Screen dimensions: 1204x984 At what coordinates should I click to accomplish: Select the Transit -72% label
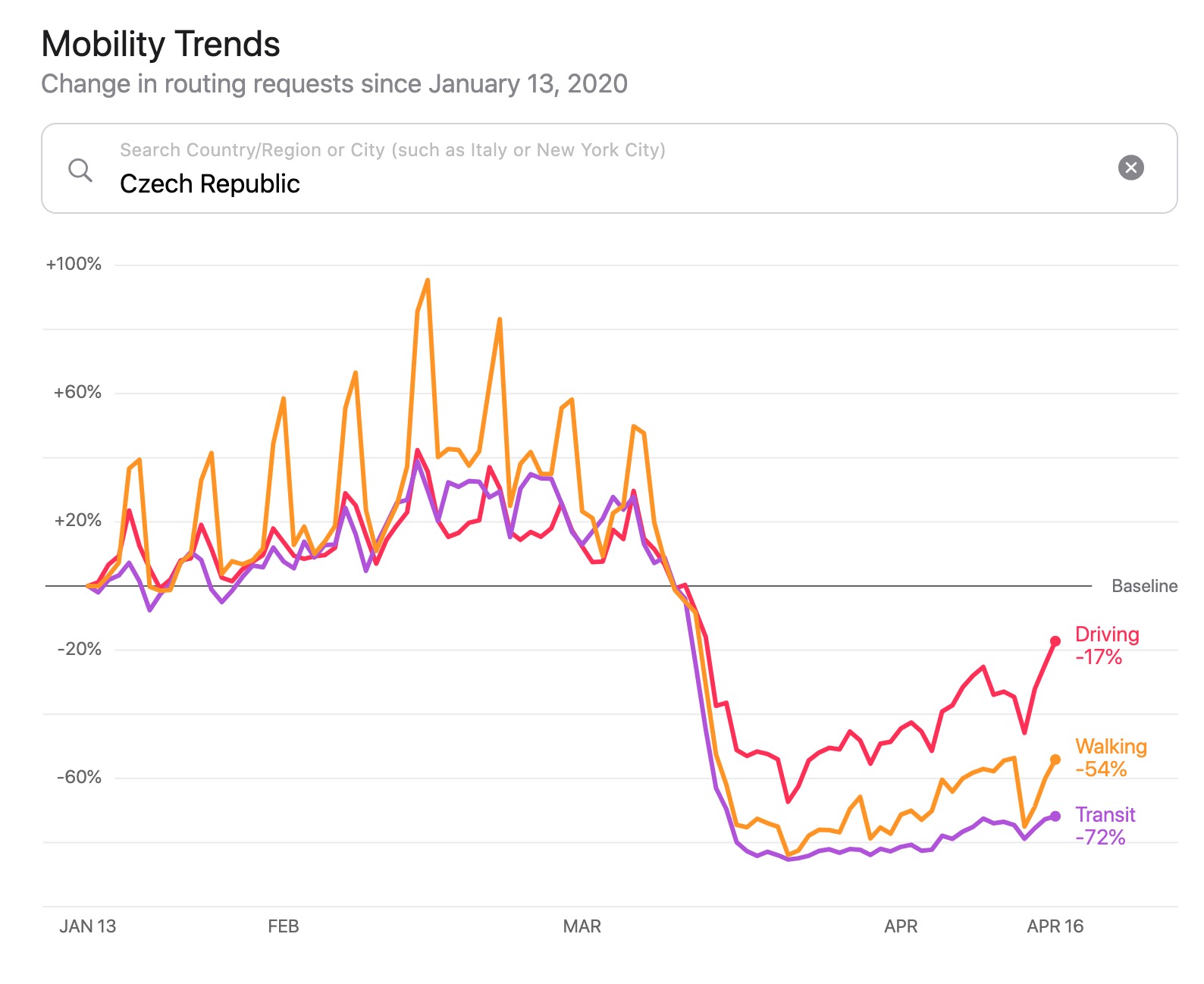(1105, 826)
